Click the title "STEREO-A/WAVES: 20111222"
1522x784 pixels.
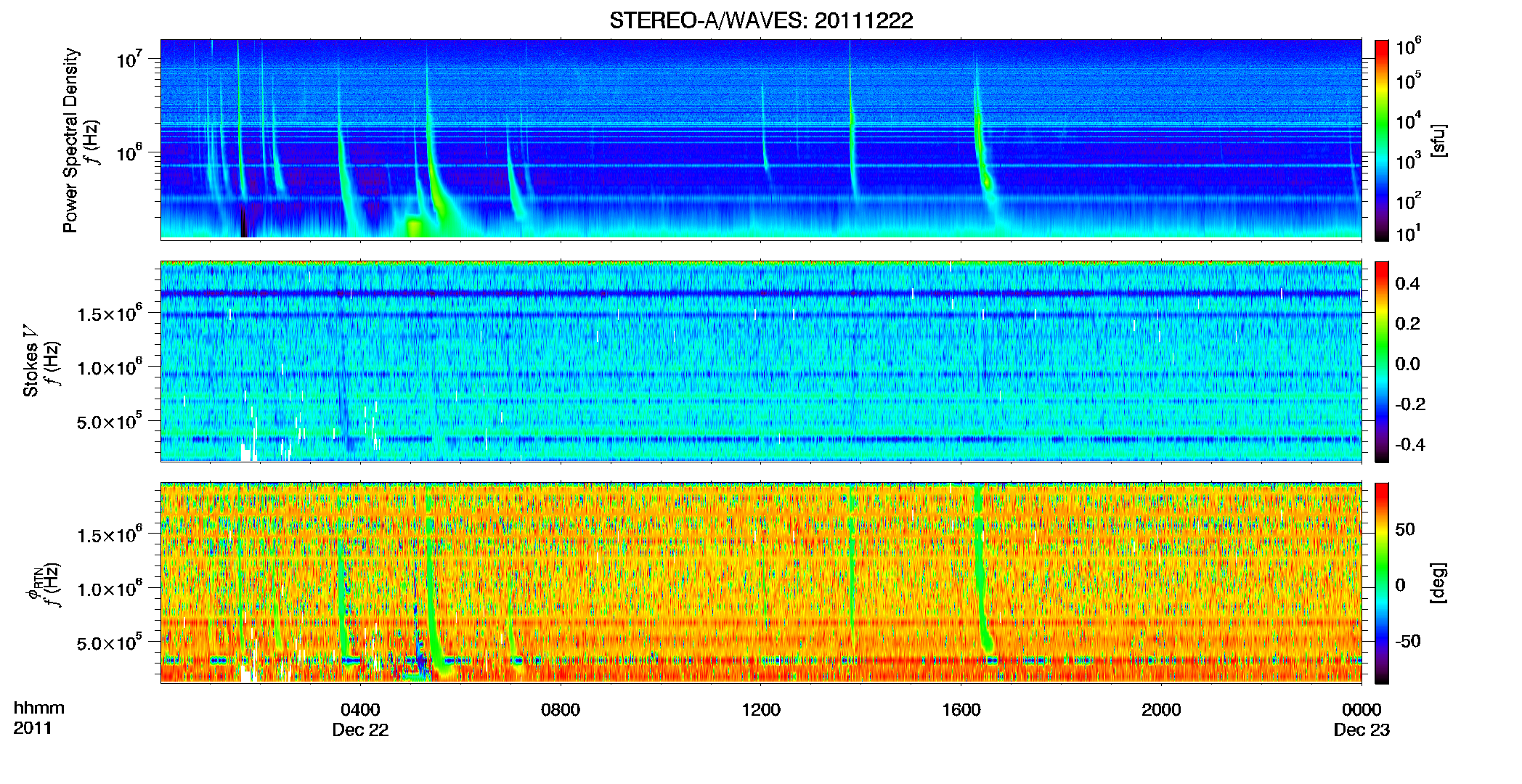(761, 20)
